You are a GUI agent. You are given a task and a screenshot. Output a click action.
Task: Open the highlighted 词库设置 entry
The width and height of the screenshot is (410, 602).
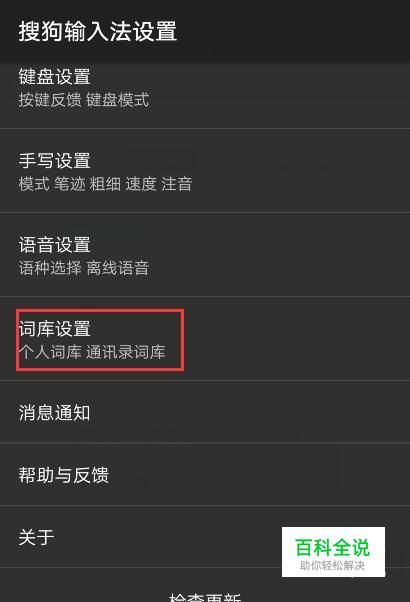[x=205, y=339]
